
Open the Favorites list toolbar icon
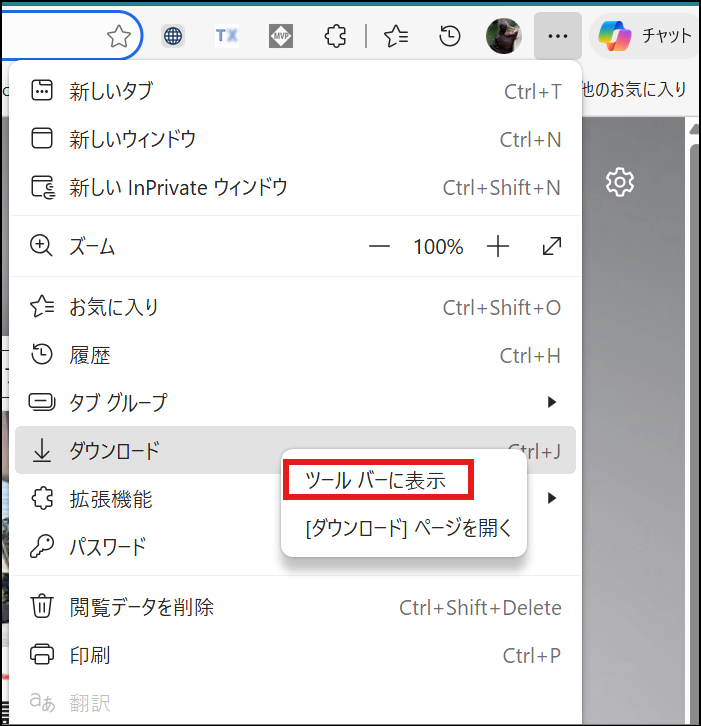pos(396,36)
